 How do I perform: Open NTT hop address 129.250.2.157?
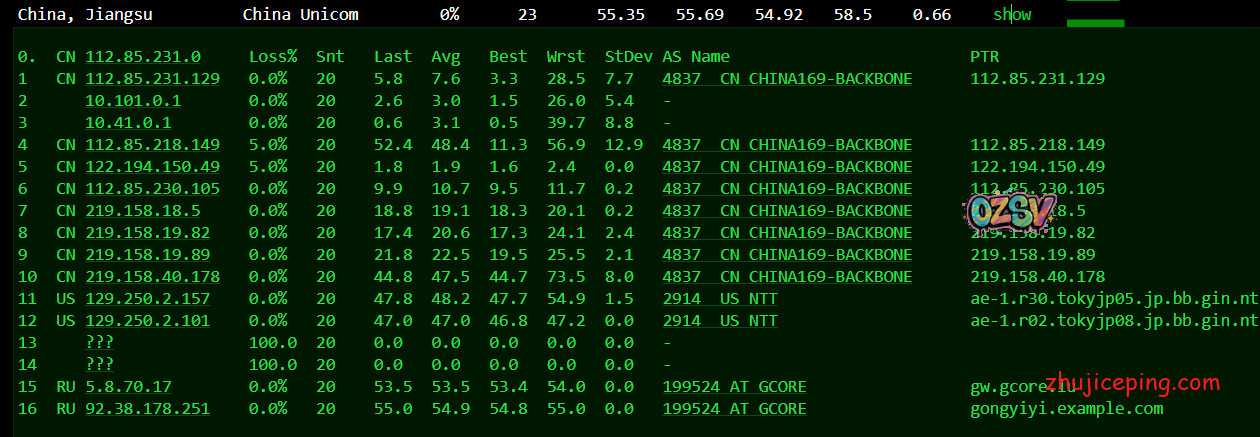click(x=147, y=299)
